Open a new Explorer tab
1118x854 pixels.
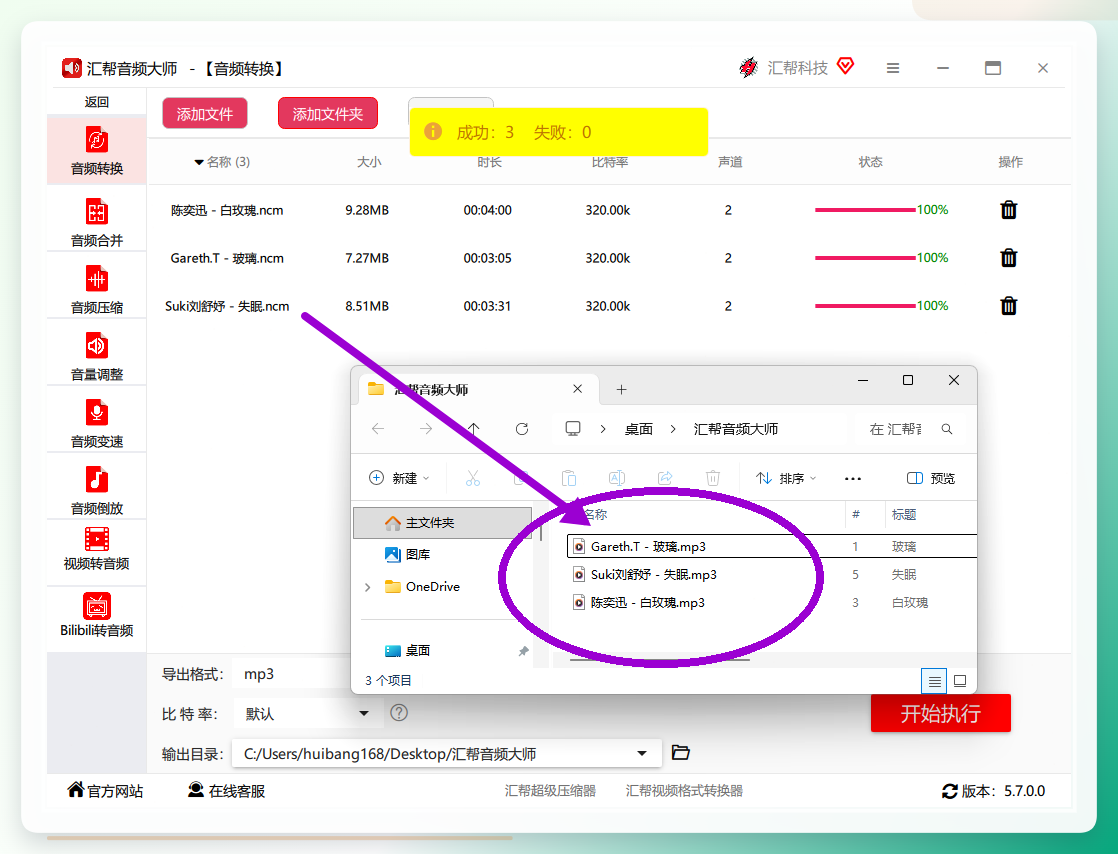622,389
